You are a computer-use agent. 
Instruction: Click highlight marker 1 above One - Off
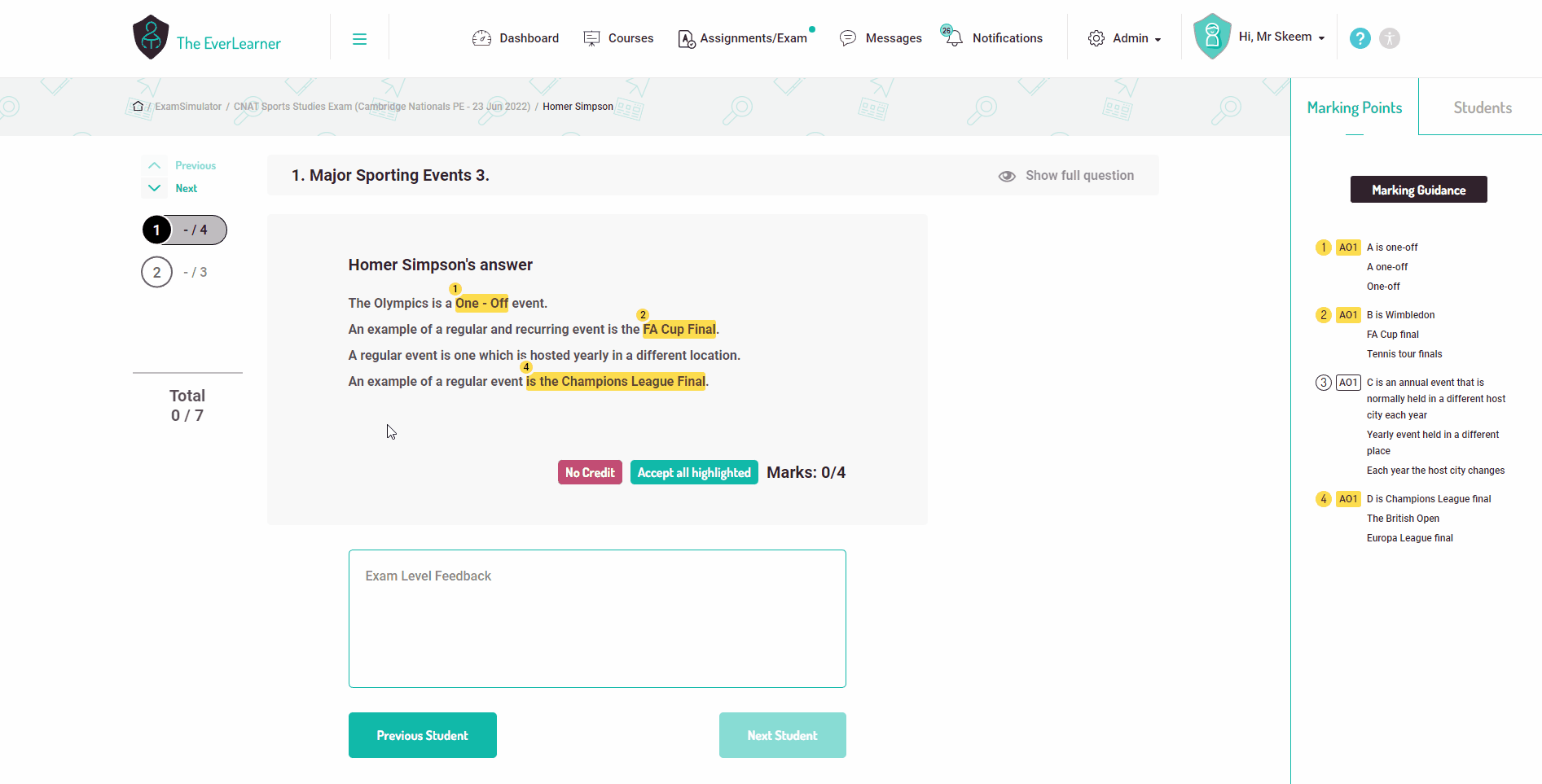(x=455, y=289)
